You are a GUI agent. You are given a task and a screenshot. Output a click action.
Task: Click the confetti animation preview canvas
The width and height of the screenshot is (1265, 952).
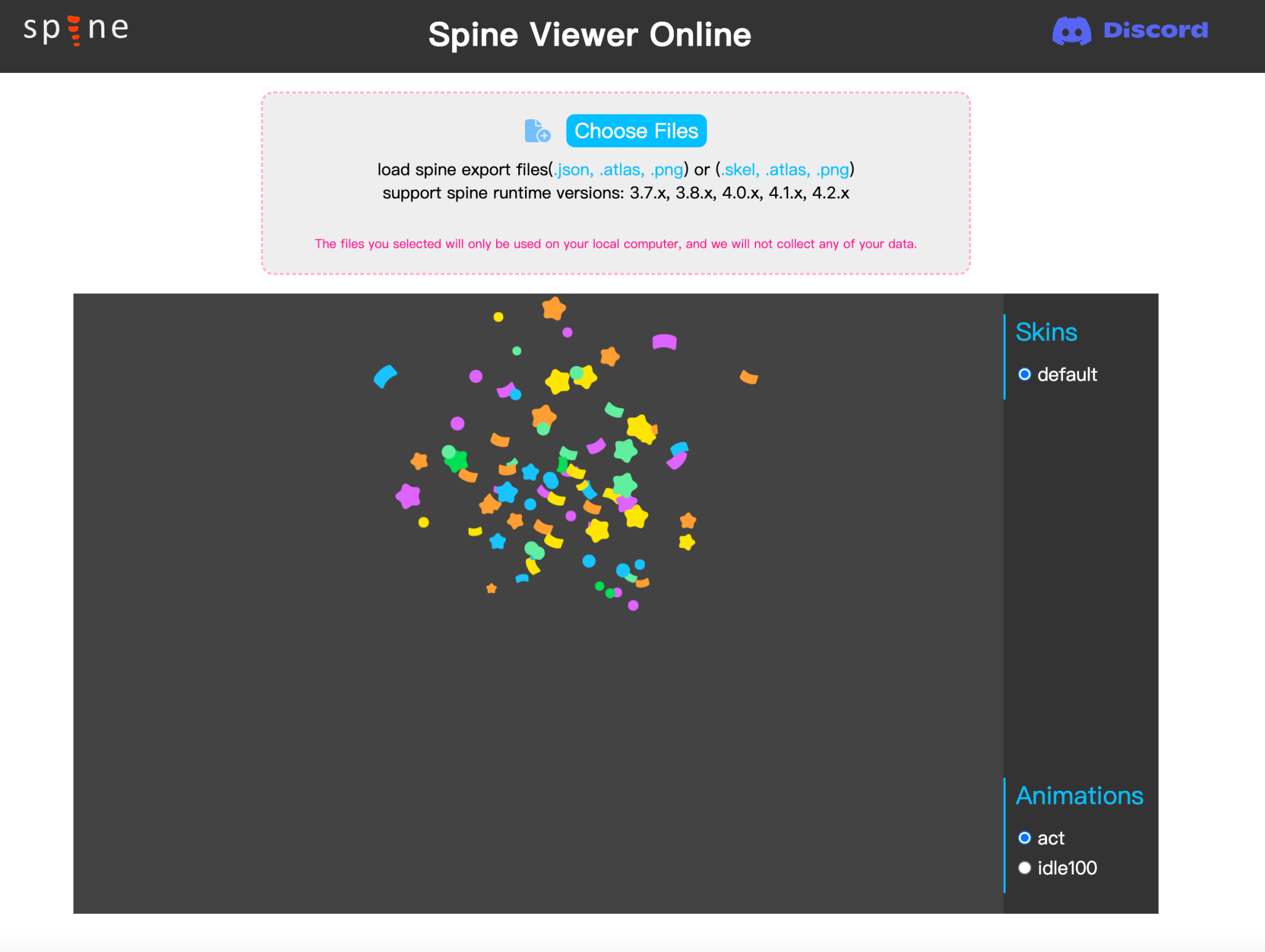tap(538, 603)
